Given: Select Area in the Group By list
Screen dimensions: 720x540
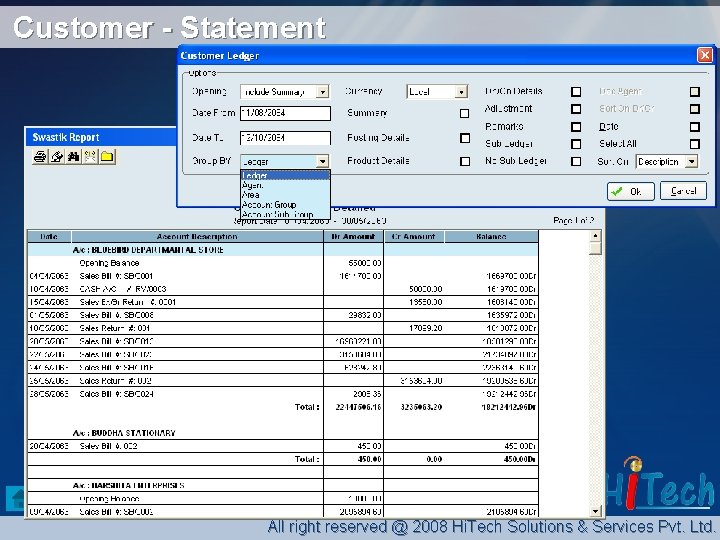Looking at the screenshot, I should (x=285, y=195).
